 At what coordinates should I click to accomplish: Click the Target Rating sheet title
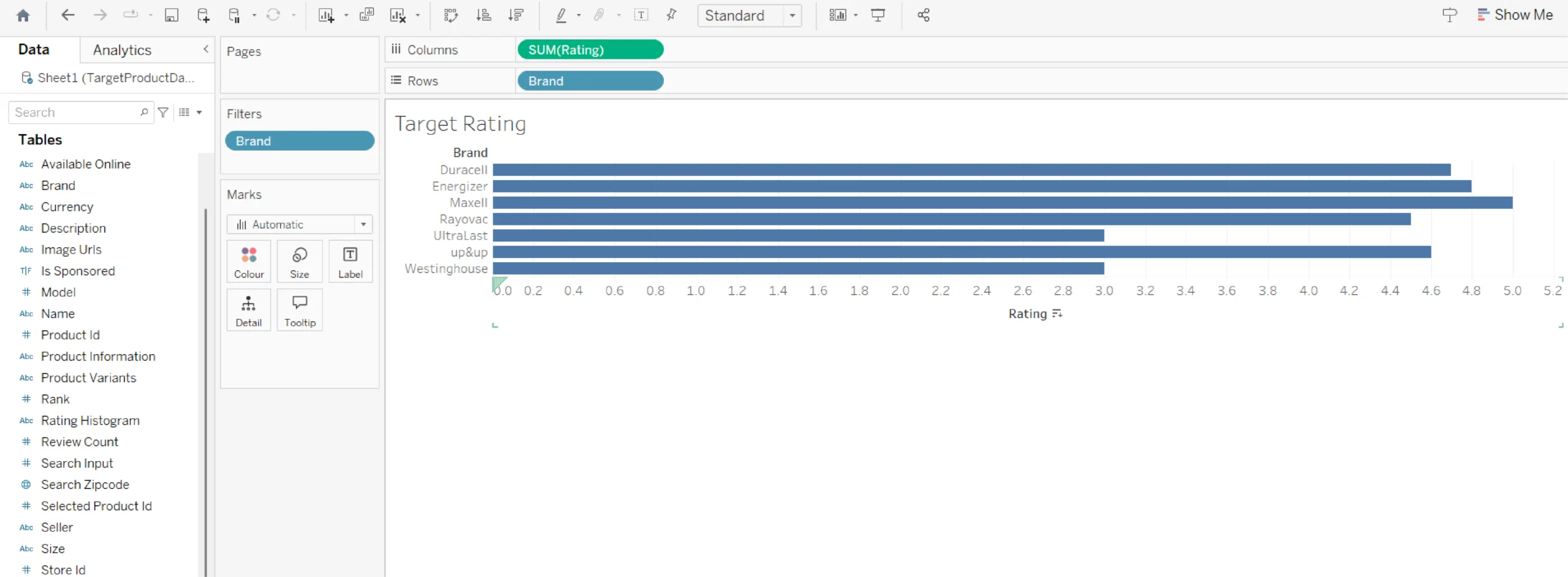click(460, 124)
